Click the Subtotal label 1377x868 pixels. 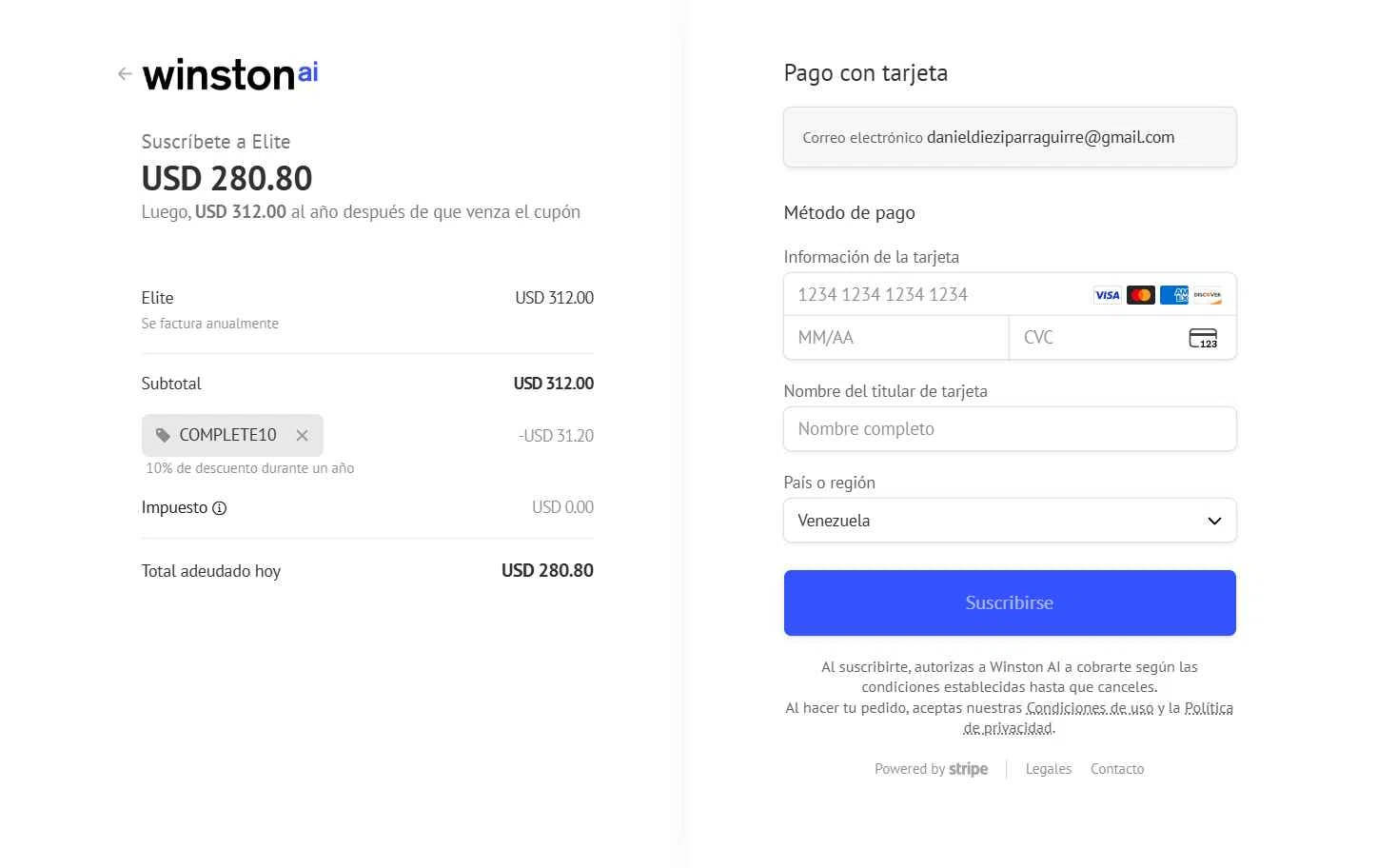pos(171,384)
